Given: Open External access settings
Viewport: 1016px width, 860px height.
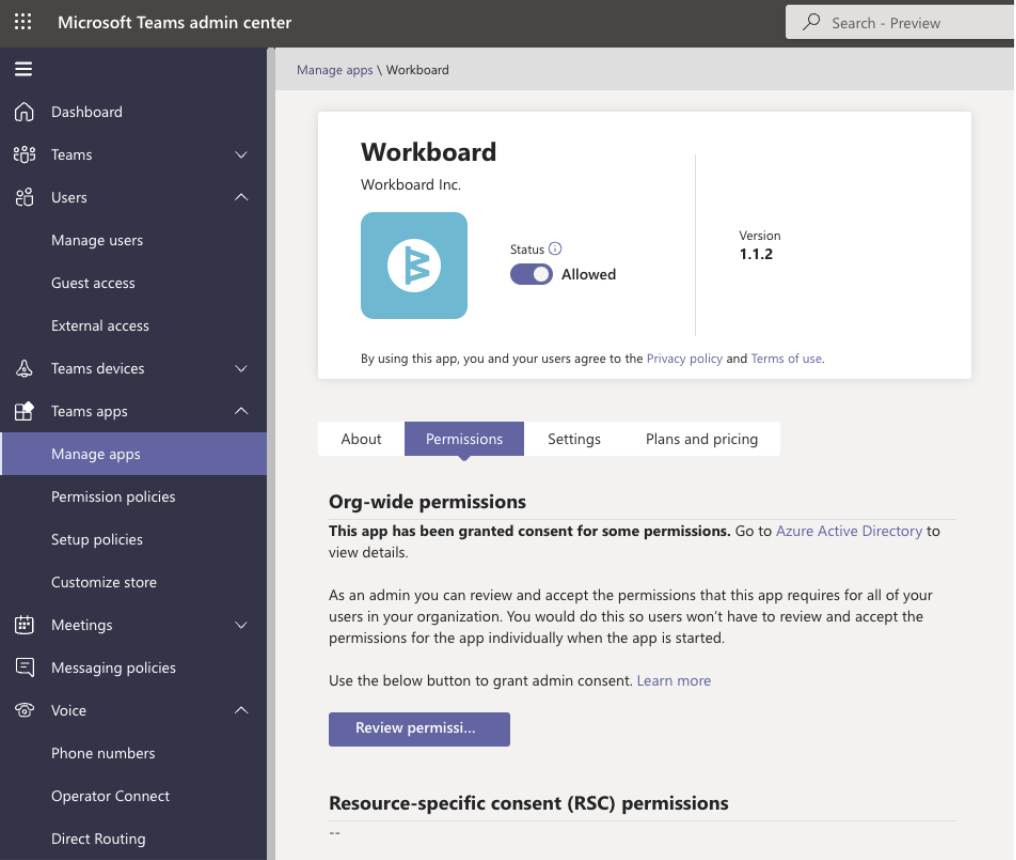Looking at the screenshot, I should point(100,325).
